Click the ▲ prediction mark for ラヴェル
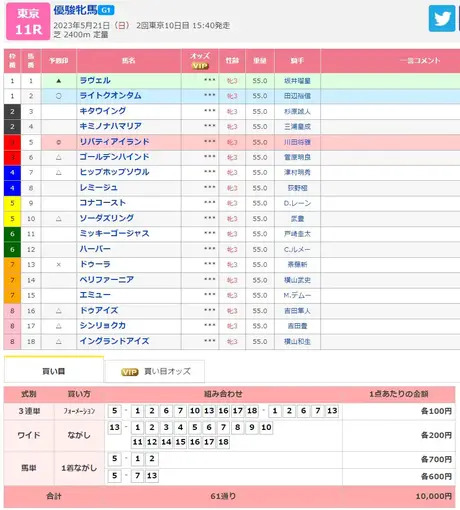 point(59,81)
